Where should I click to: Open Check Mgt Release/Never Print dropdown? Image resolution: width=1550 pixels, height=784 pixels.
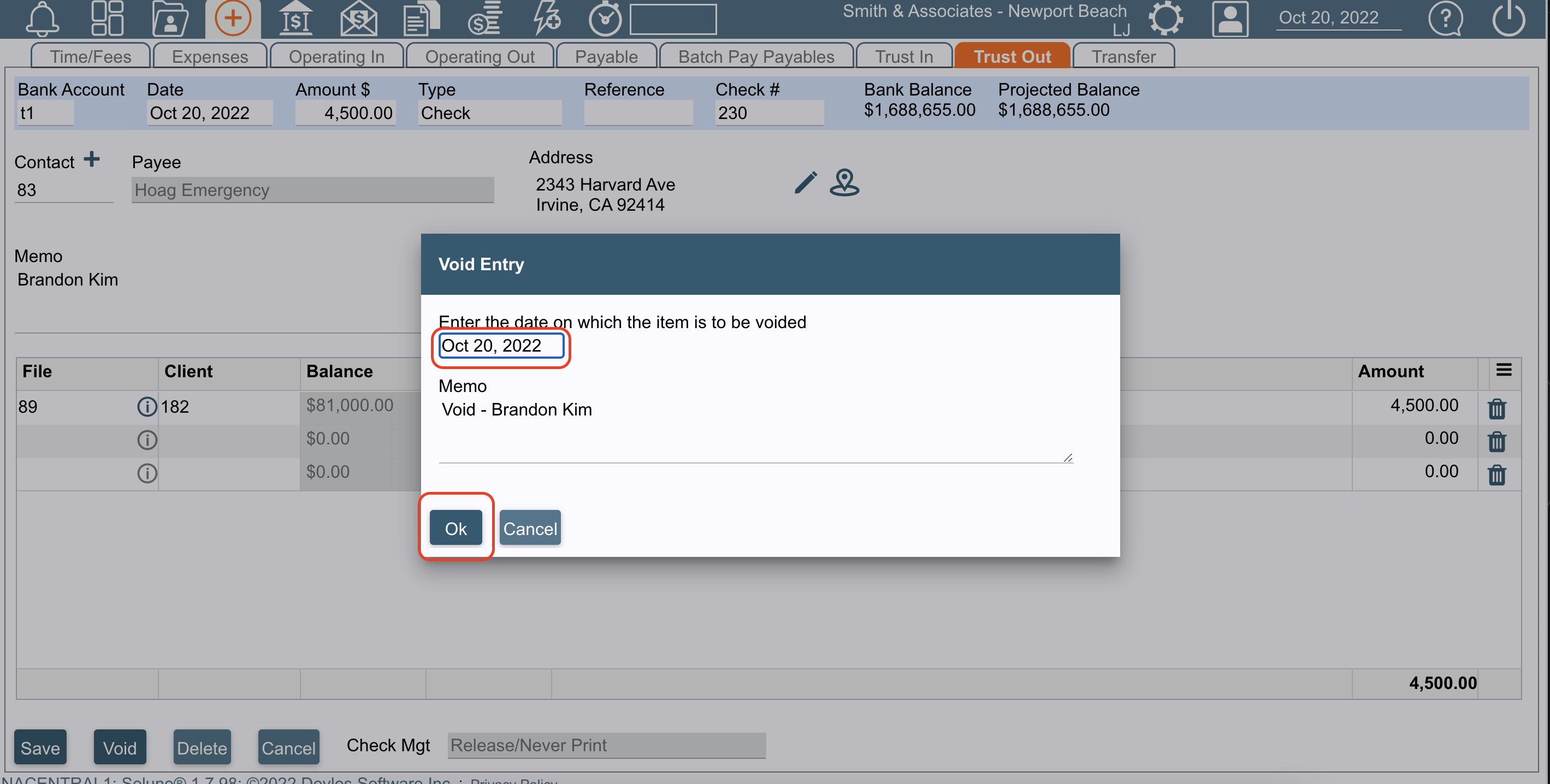pos(607,745)
